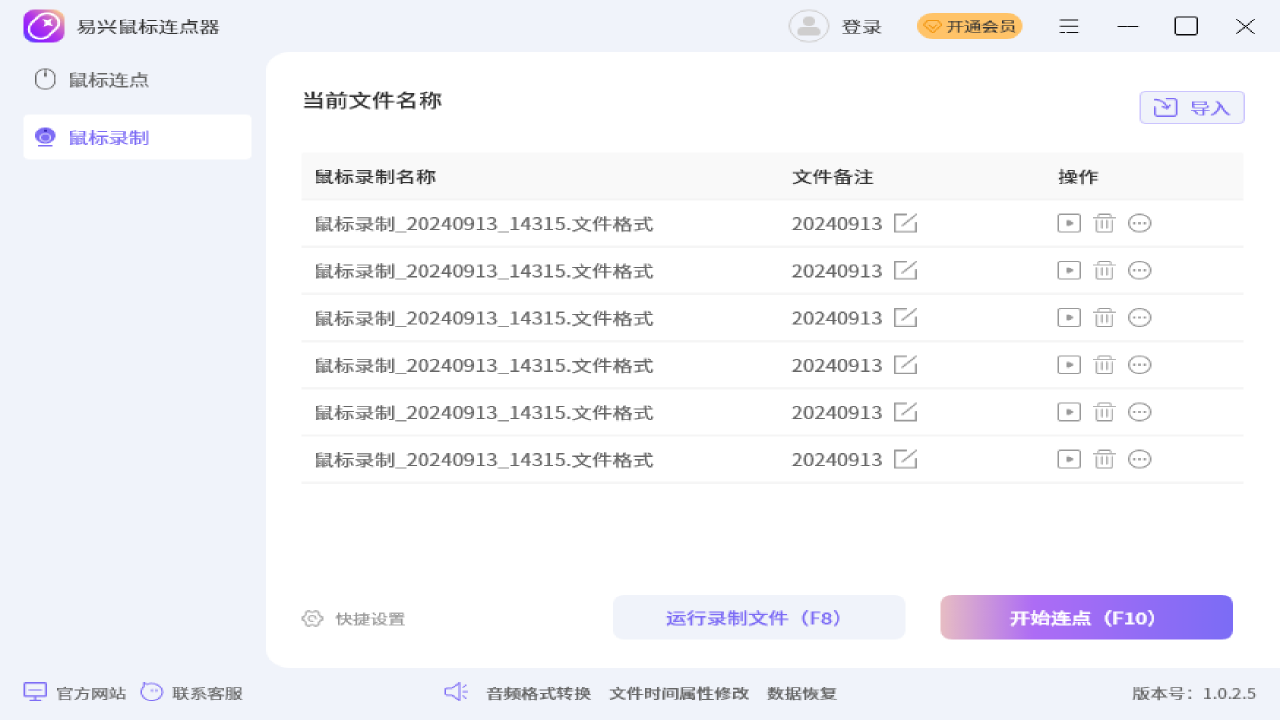Open more options for third recording
The height and width of the screenshot is (720, 1280).
pyautogui.click(x=1139, y=318)
